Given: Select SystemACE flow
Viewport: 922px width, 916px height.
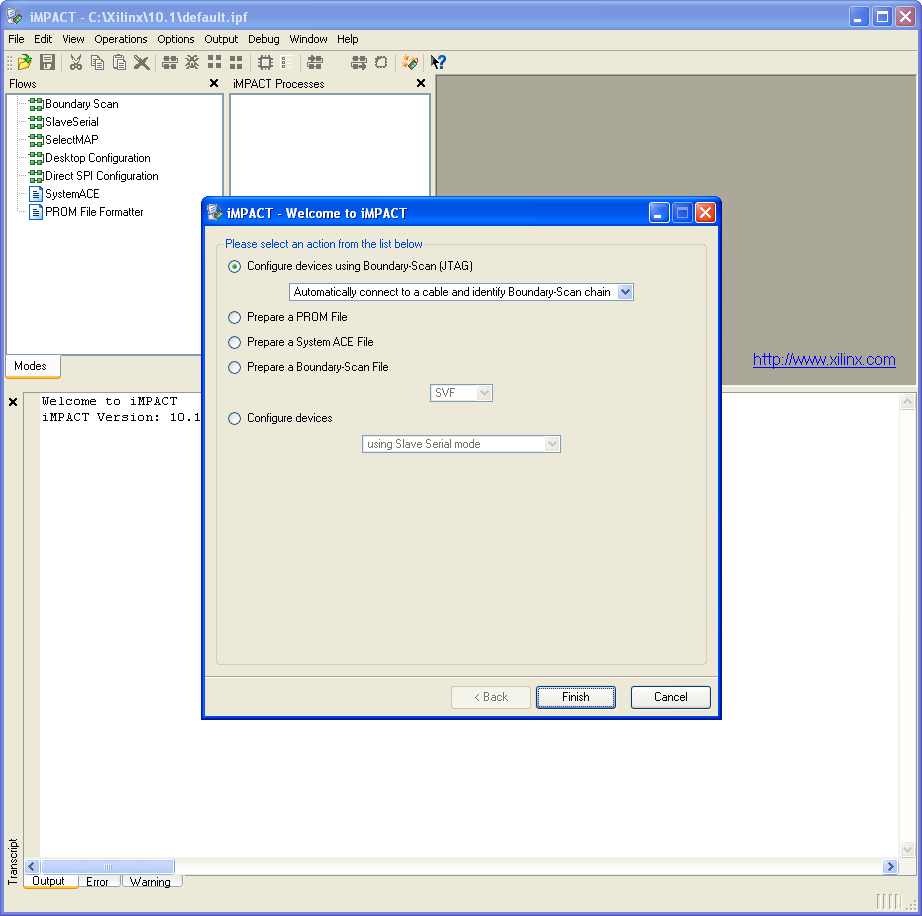Looking at the screenshot, I should 64,194.
